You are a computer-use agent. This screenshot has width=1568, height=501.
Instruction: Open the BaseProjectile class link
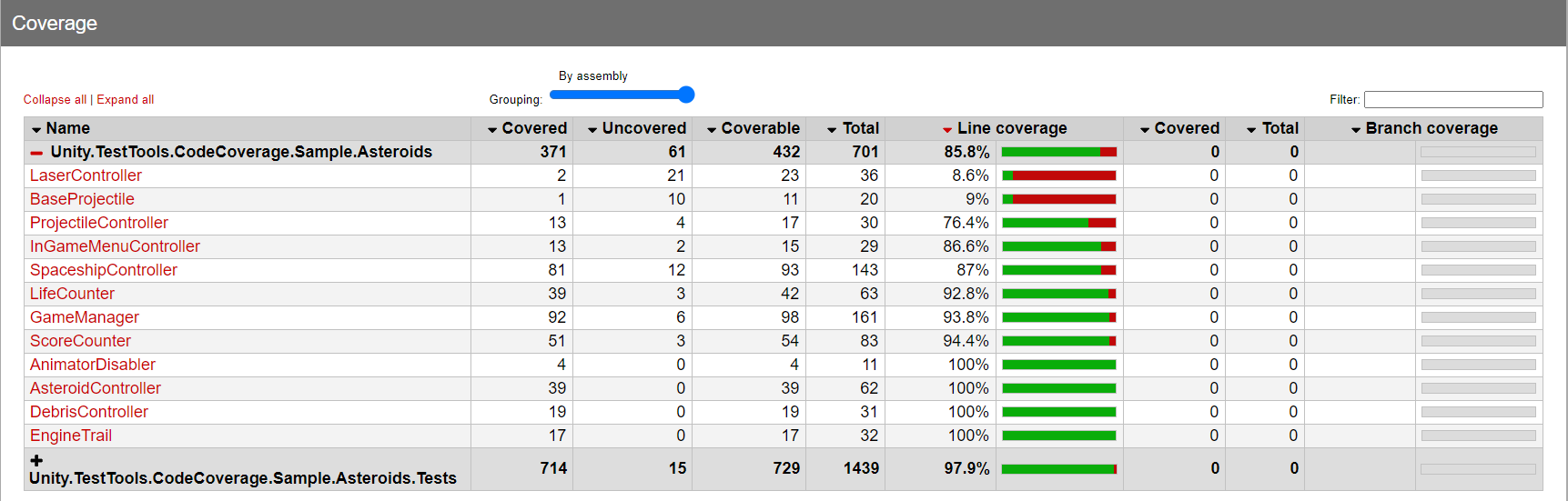[x=82, y=199]
